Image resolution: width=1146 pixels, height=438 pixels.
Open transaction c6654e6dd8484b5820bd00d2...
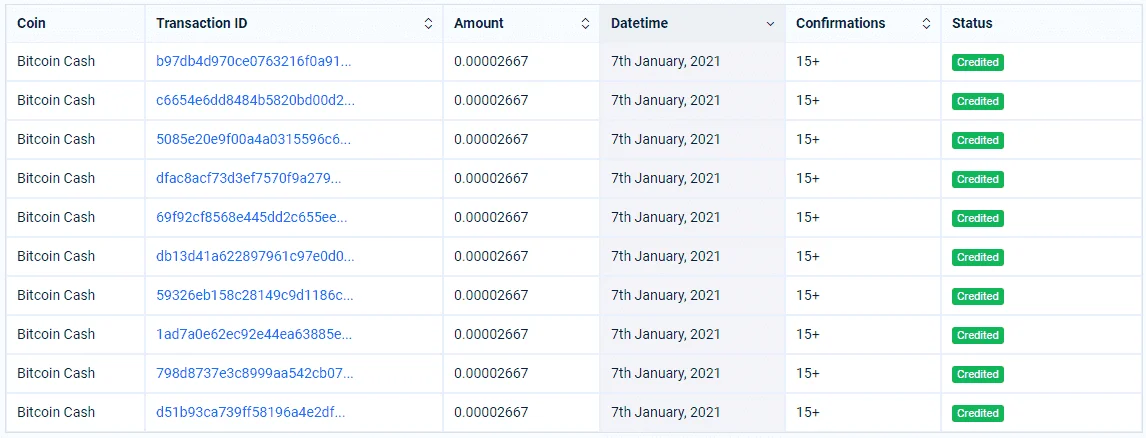[x=255, y=100]
